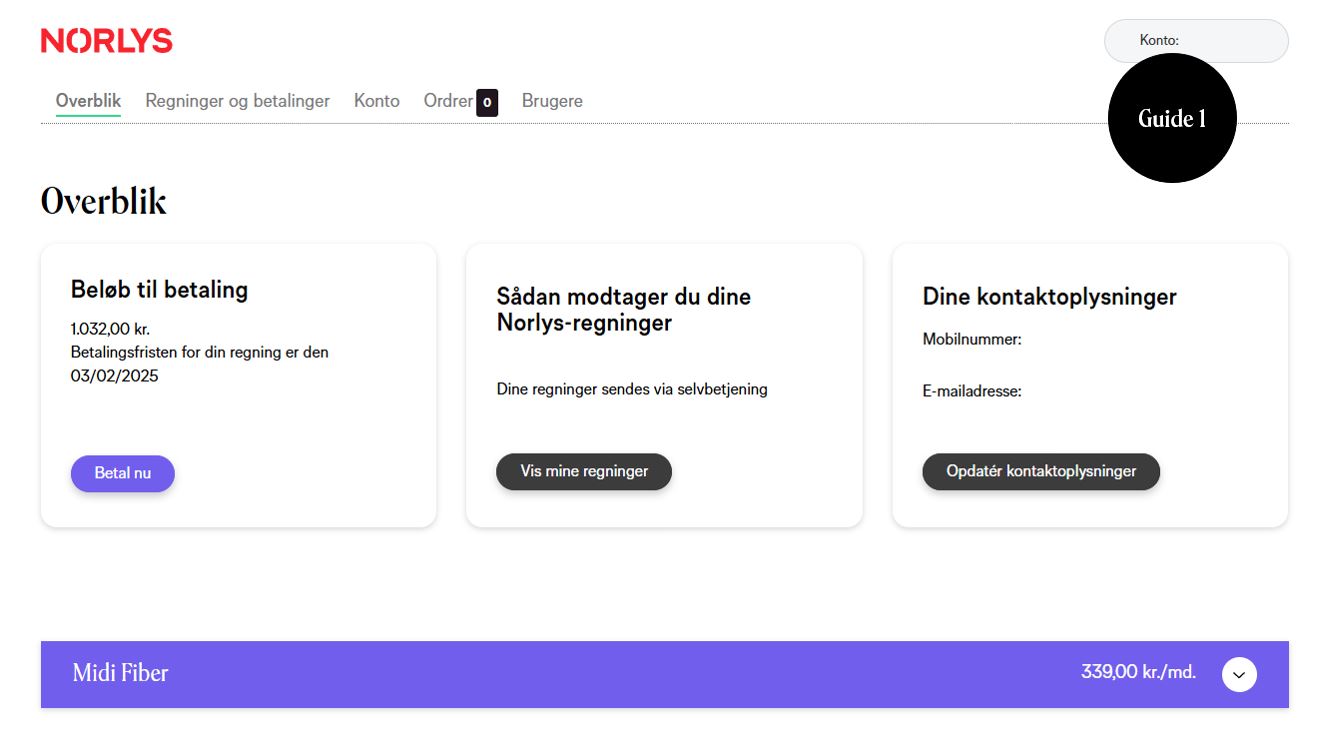Click Opdatér kontaktoplysninger button
The height and width of the screenshot is (732, 1330).
point(1041,471)
